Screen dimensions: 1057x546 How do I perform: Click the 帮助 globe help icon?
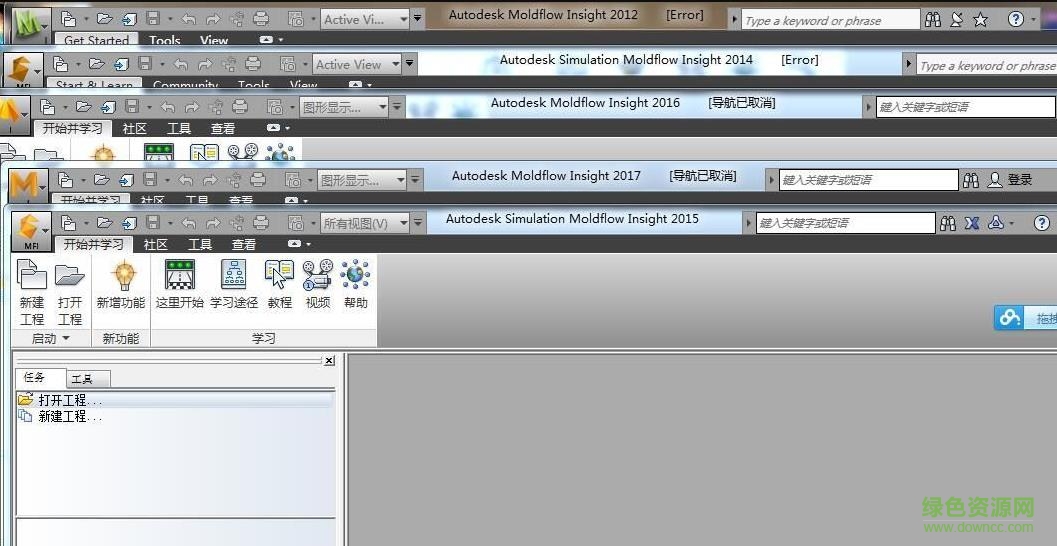[x=355, y=274]
